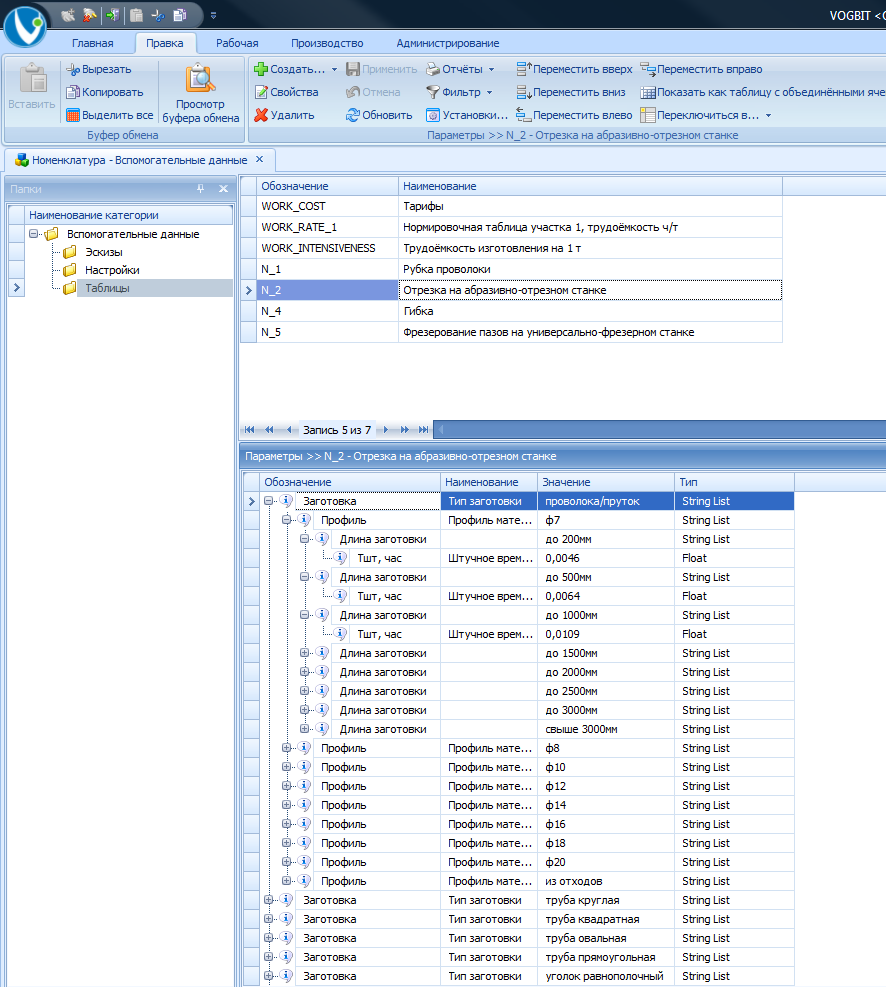Viewport: 886px width, 987px height.
Task: Click the Вырезать (cut) scissors icon
Action: tap(73, 69)
